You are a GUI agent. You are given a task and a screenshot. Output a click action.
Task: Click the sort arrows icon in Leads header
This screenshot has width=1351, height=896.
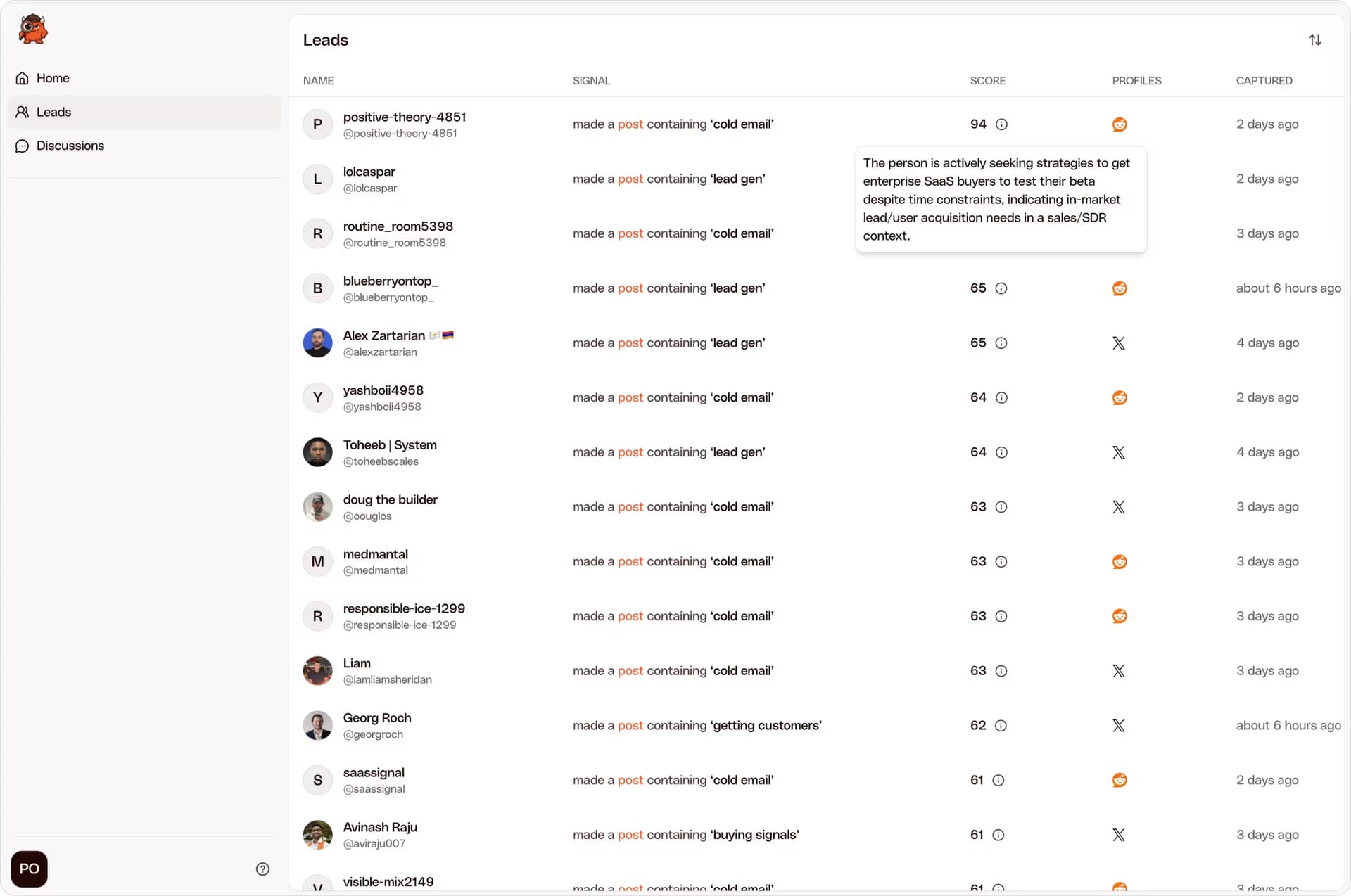point(1314,40)
